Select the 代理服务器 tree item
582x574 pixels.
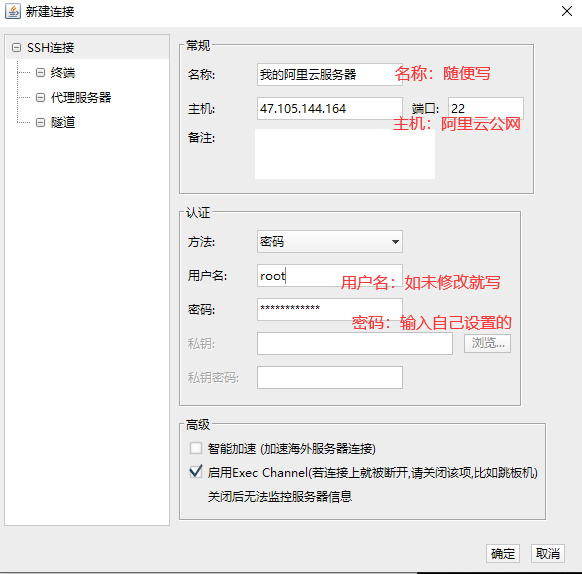click(x=81, y=97)
